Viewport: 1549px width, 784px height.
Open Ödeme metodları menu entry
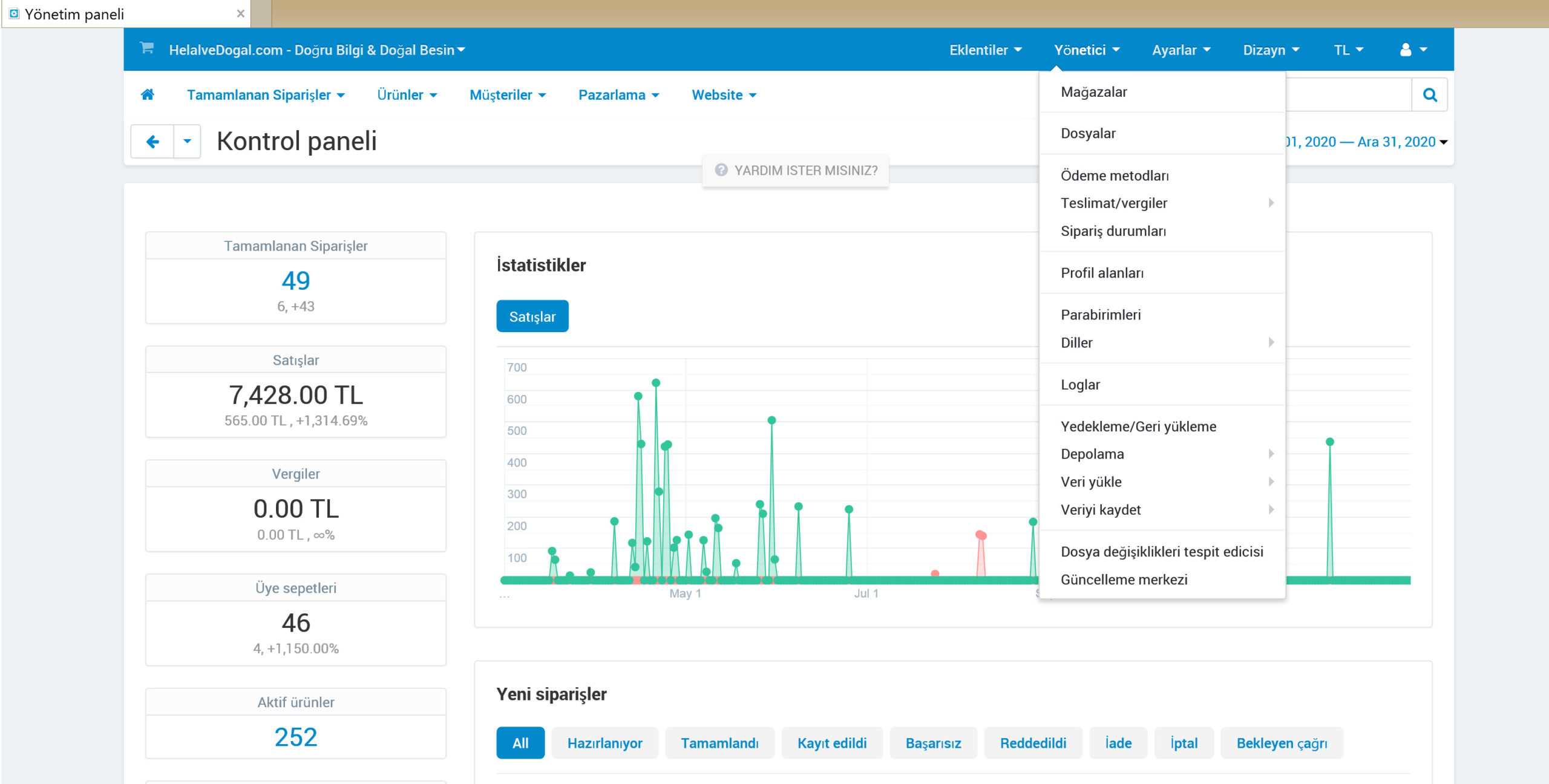[1162, 175]
